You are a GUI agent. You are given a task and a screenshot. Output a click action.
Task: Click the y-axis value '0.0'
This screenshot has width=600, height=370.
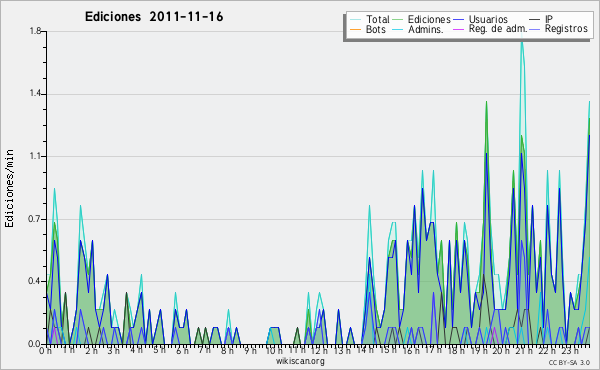tap(35, 344)
